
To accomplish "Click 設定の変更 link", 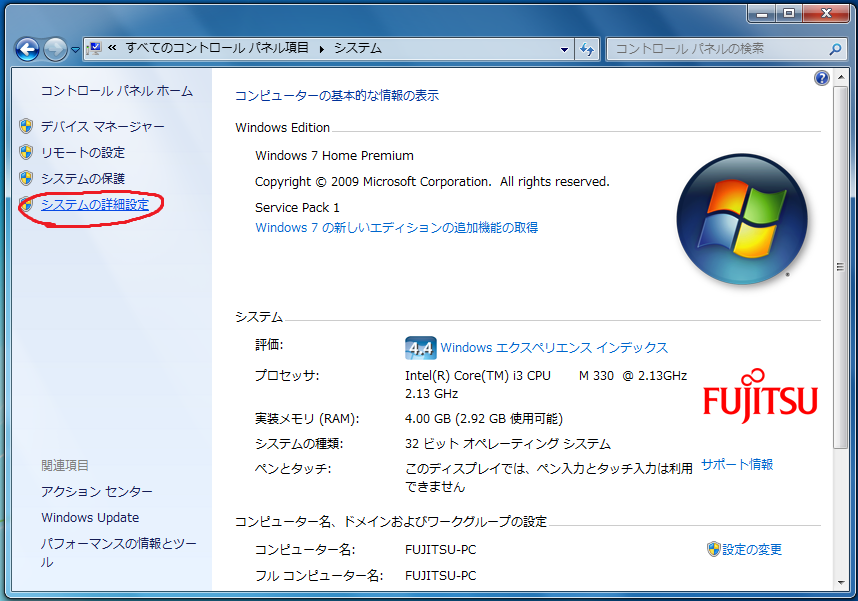I will (752, 550).
